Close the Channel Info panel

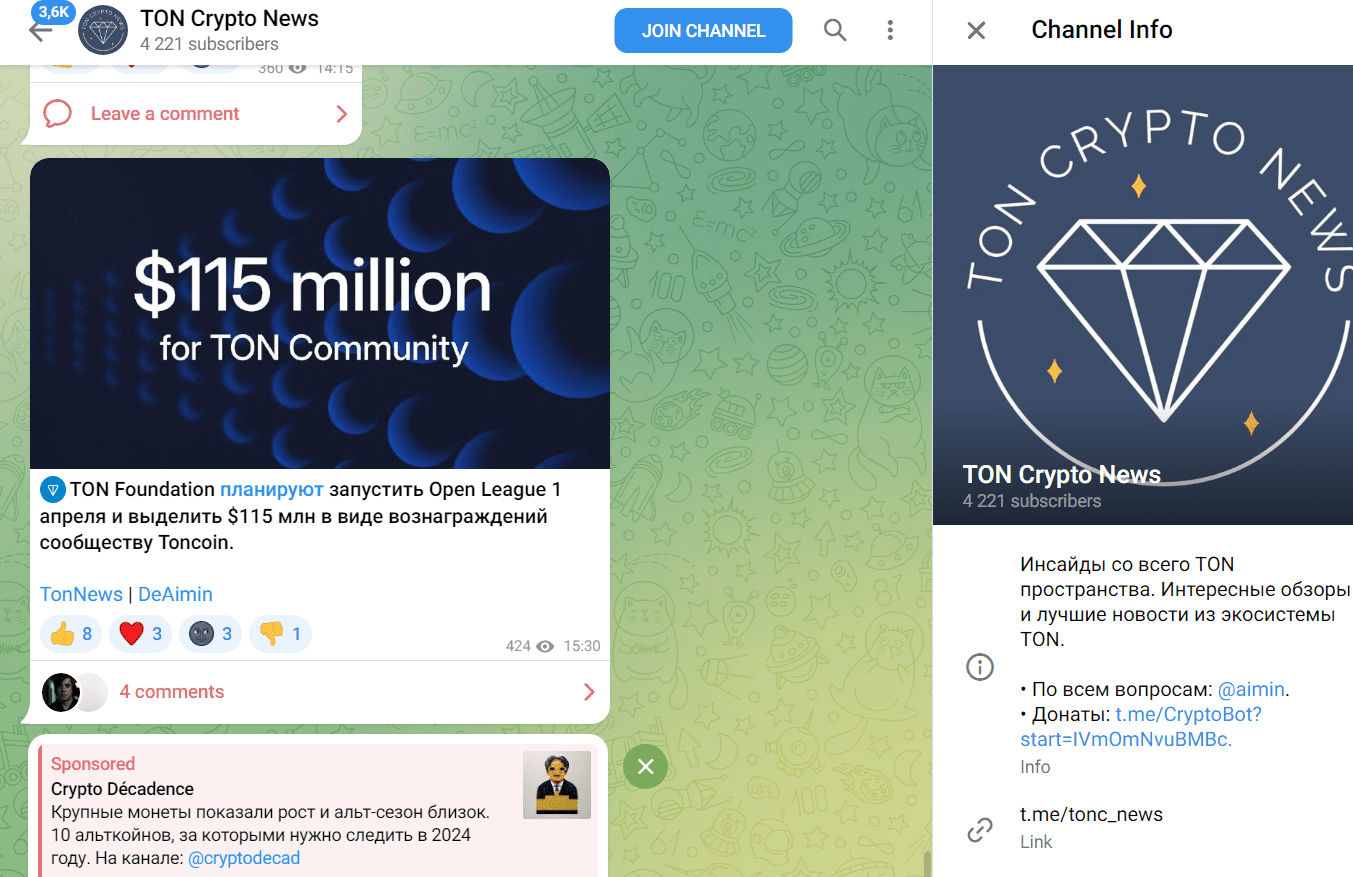pyautogui.click(x=976, y=31)
